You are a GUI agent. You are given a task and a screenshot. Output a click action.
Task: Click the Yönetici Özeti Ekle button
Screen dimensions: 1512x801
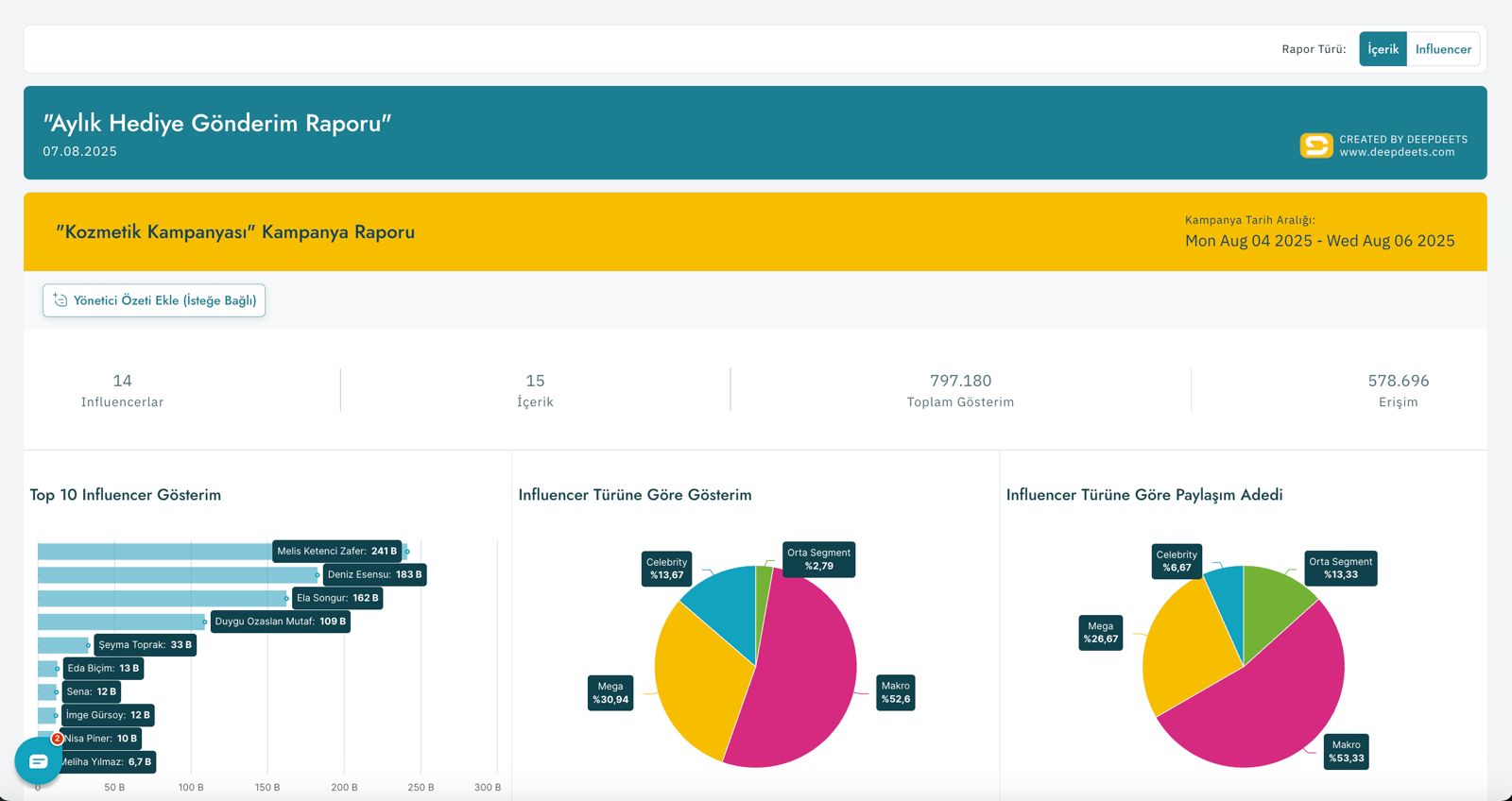[154, 300]
